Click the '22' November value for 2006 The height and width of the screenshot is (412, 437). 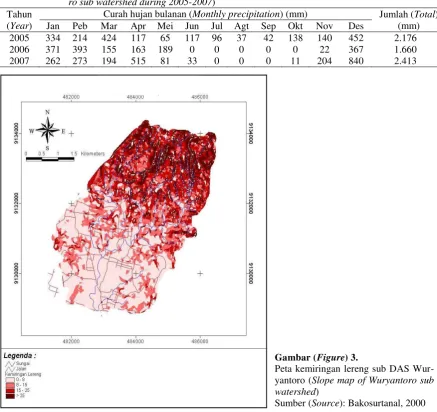(324, 49)
